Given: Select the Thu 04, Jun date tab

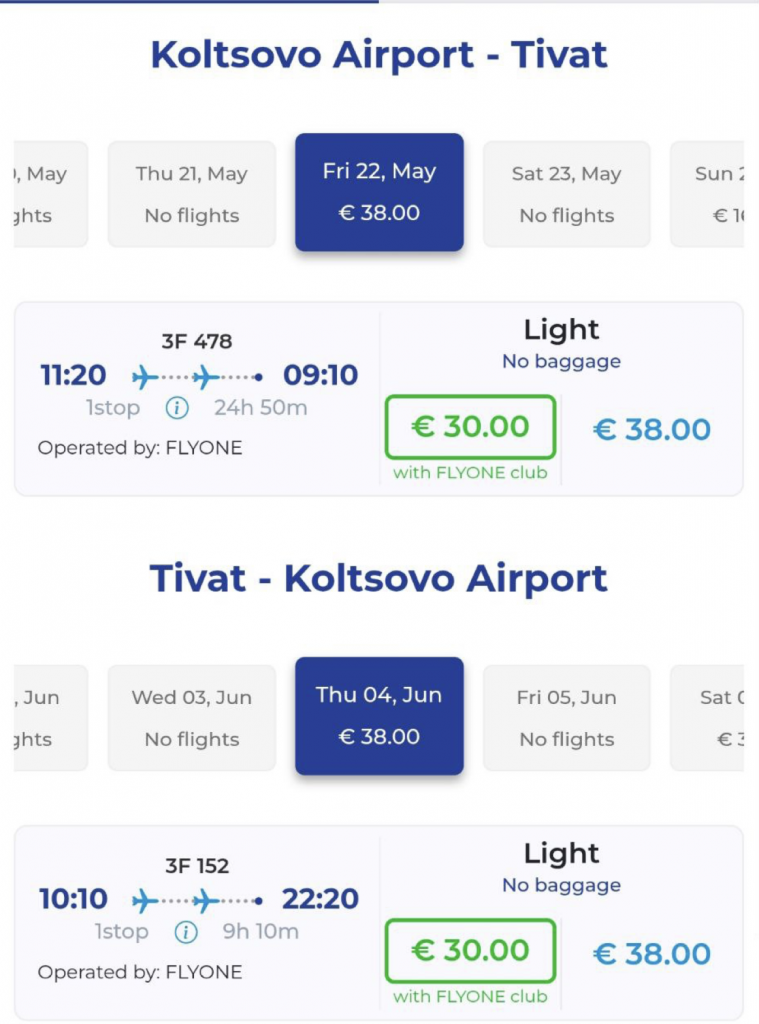Looking at the screenshot, I should (x=379, y=716).
